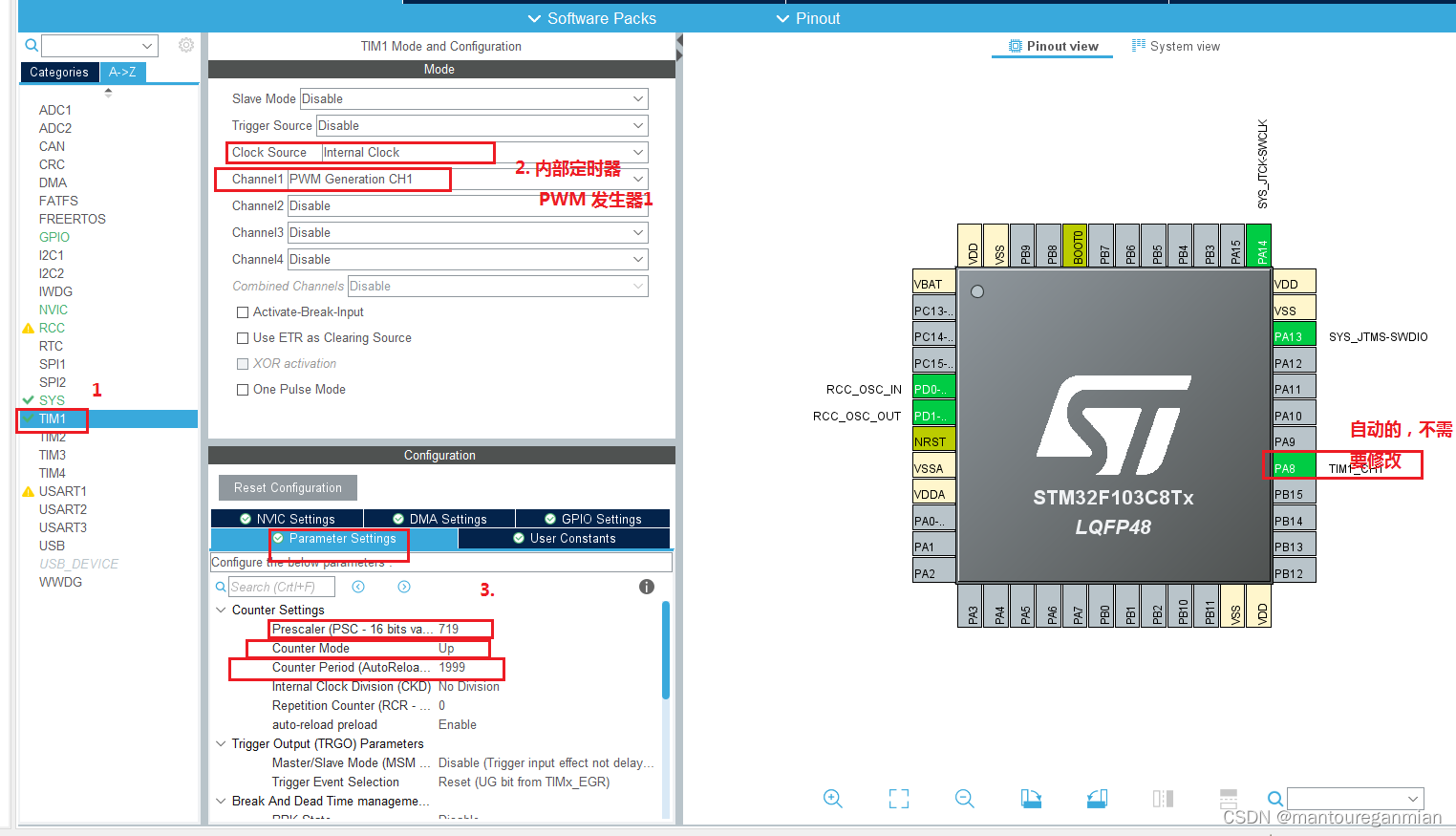Open the GPIO Settings tab
1456x836 pixels.
point(592,519)
